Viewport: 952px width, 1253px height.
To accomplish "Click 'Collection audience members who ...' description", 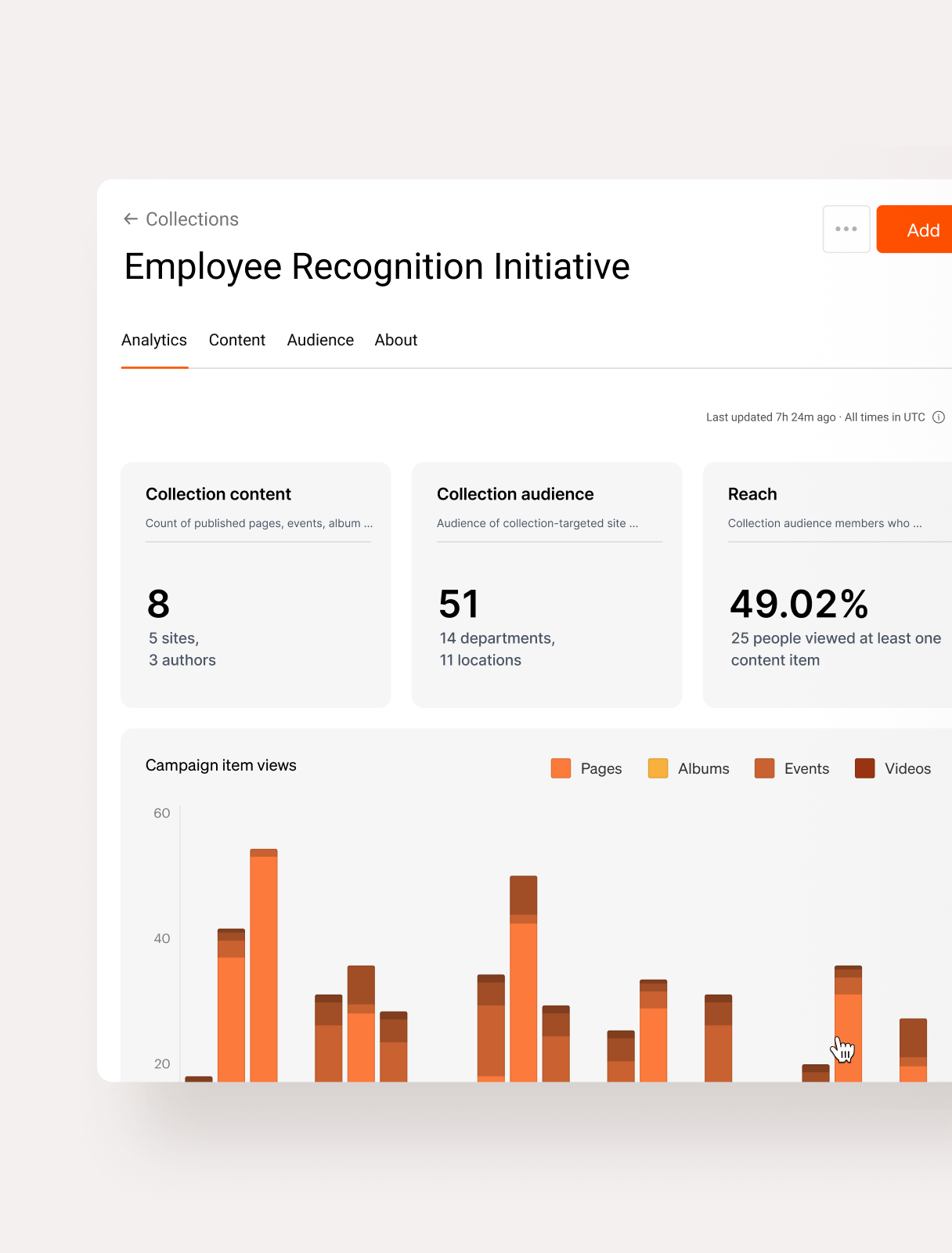I will (825, 523).
